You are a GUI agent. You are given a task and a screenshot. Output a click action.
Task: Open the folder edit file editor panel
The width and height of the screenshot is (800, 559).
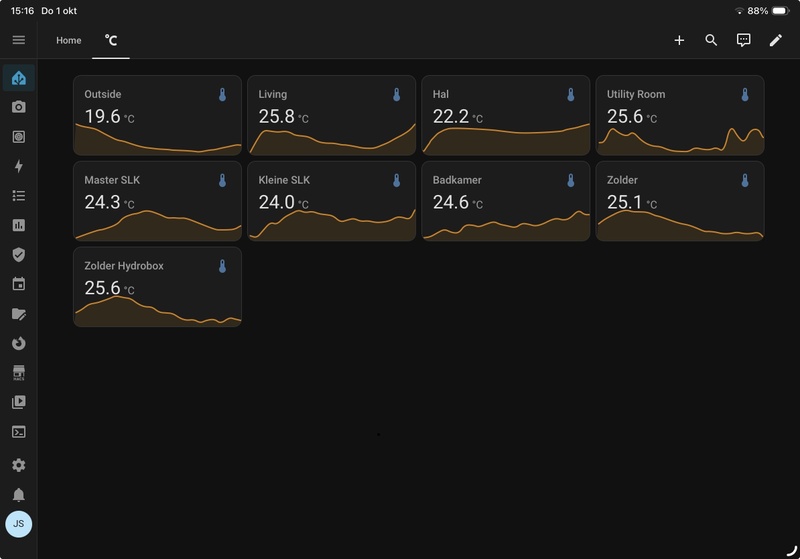click(x=19, y=314)
